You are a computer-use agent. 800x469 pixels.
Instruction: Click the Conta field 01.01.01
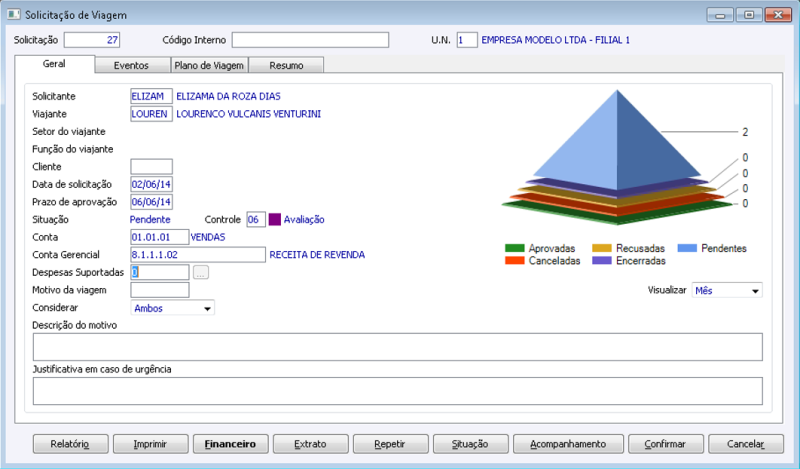click(x=160, y=237)
